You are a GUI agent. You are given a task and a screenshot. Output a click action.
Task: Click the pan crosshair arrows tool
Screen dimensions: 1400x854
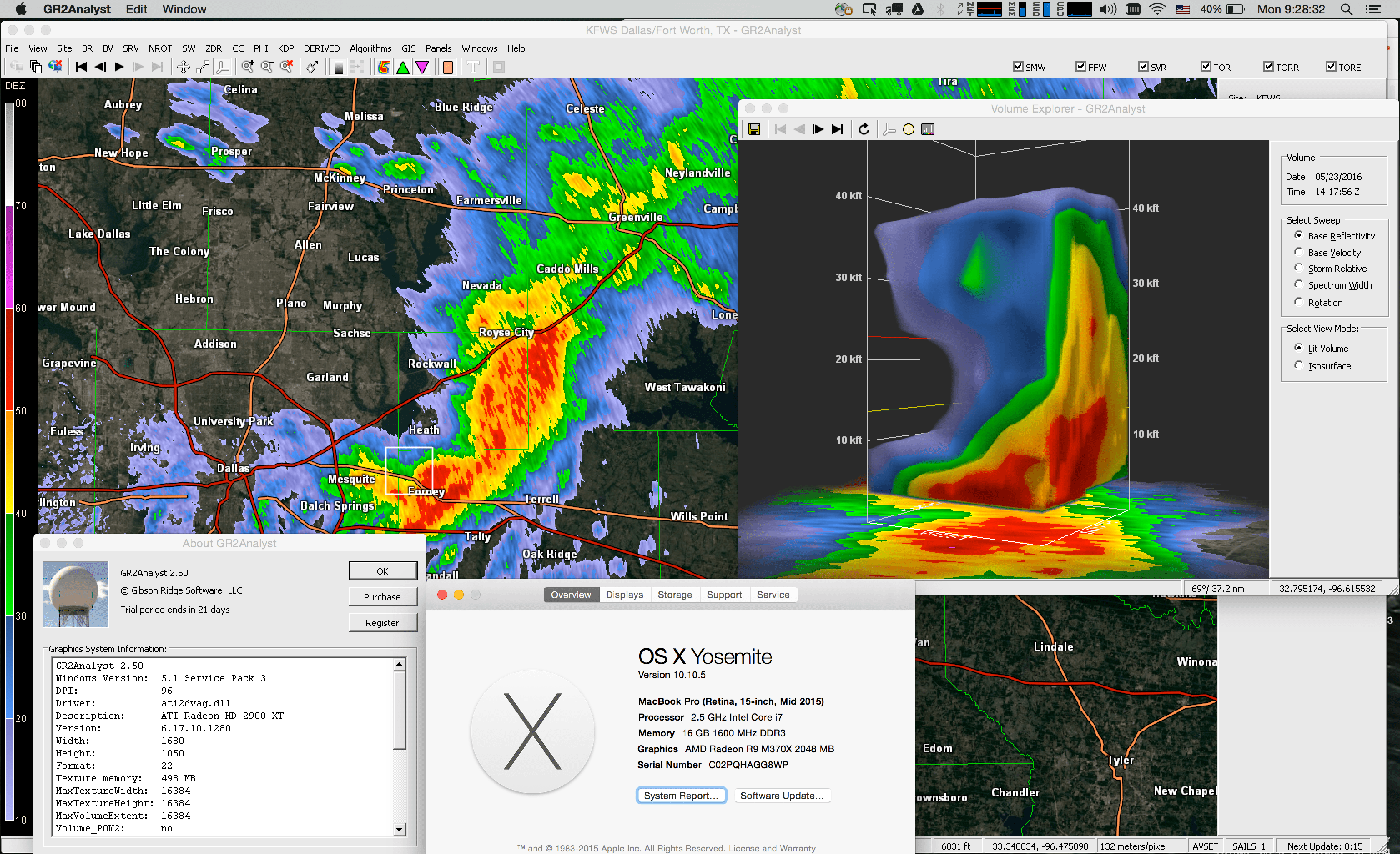tap(183, 67)
